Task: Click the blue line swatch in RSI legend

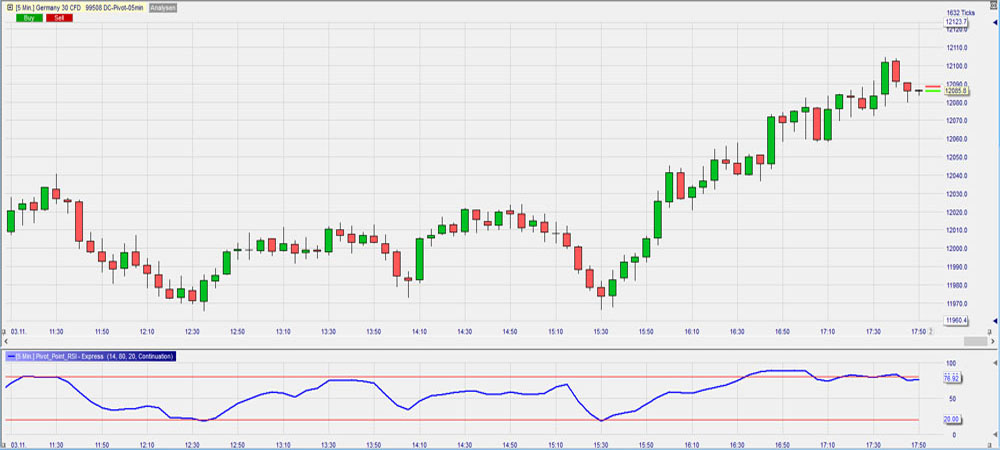Action: (x=10, y=356)
